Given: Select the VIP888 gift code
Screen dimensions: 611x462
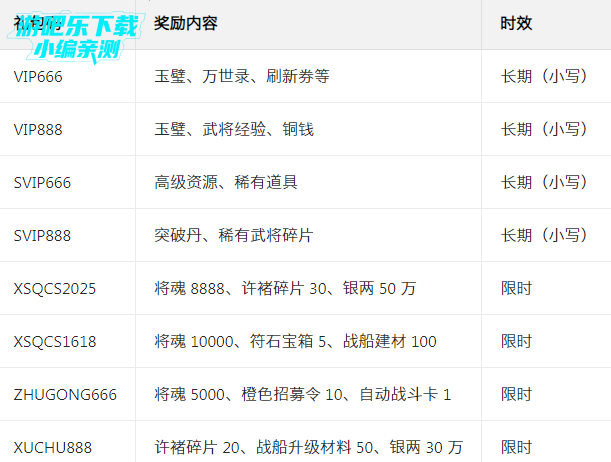Looking at the screenshot, I should point(38,129).
